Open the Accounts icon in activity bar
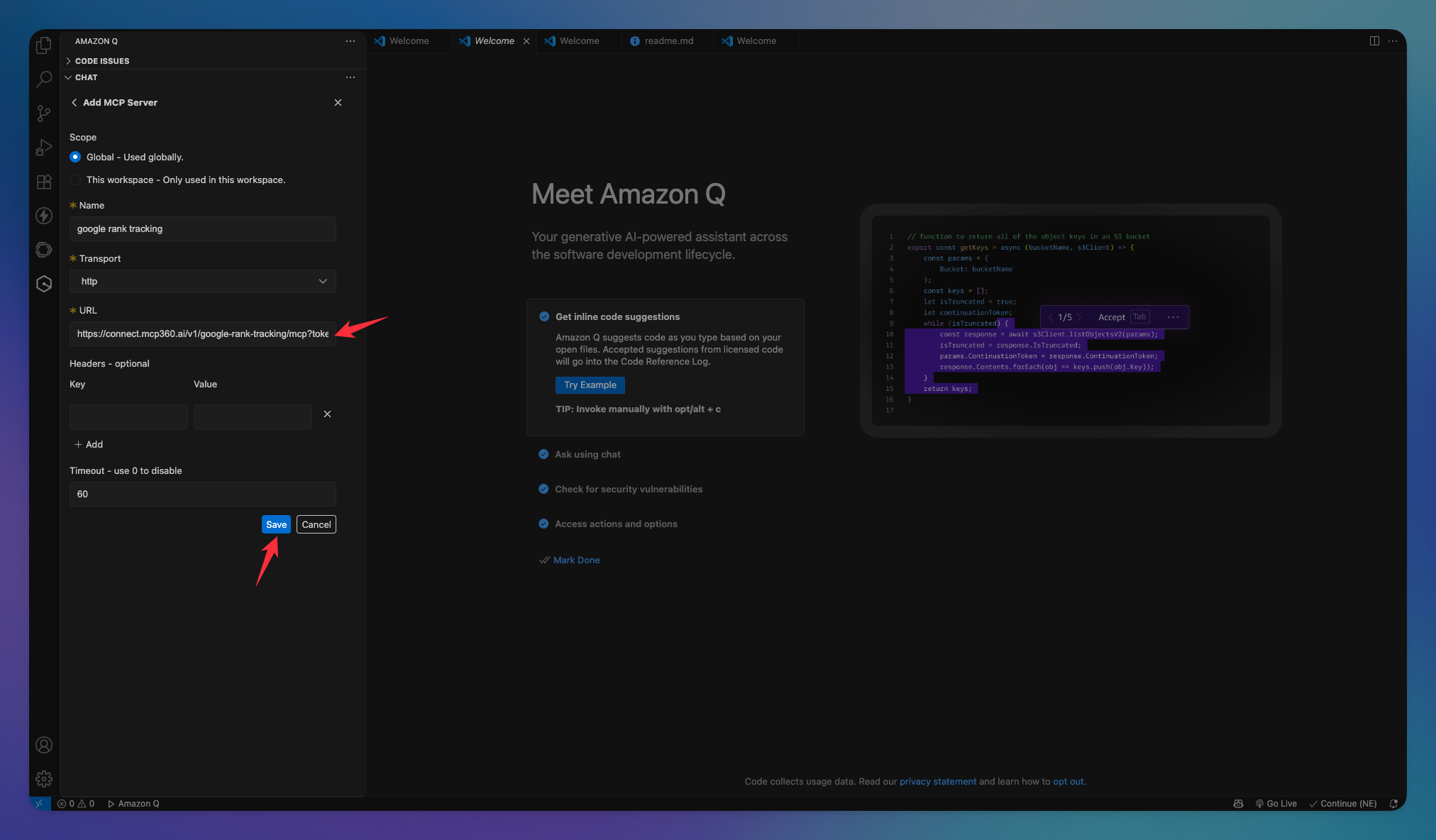 pyautogui.click(x=44, y=745)
